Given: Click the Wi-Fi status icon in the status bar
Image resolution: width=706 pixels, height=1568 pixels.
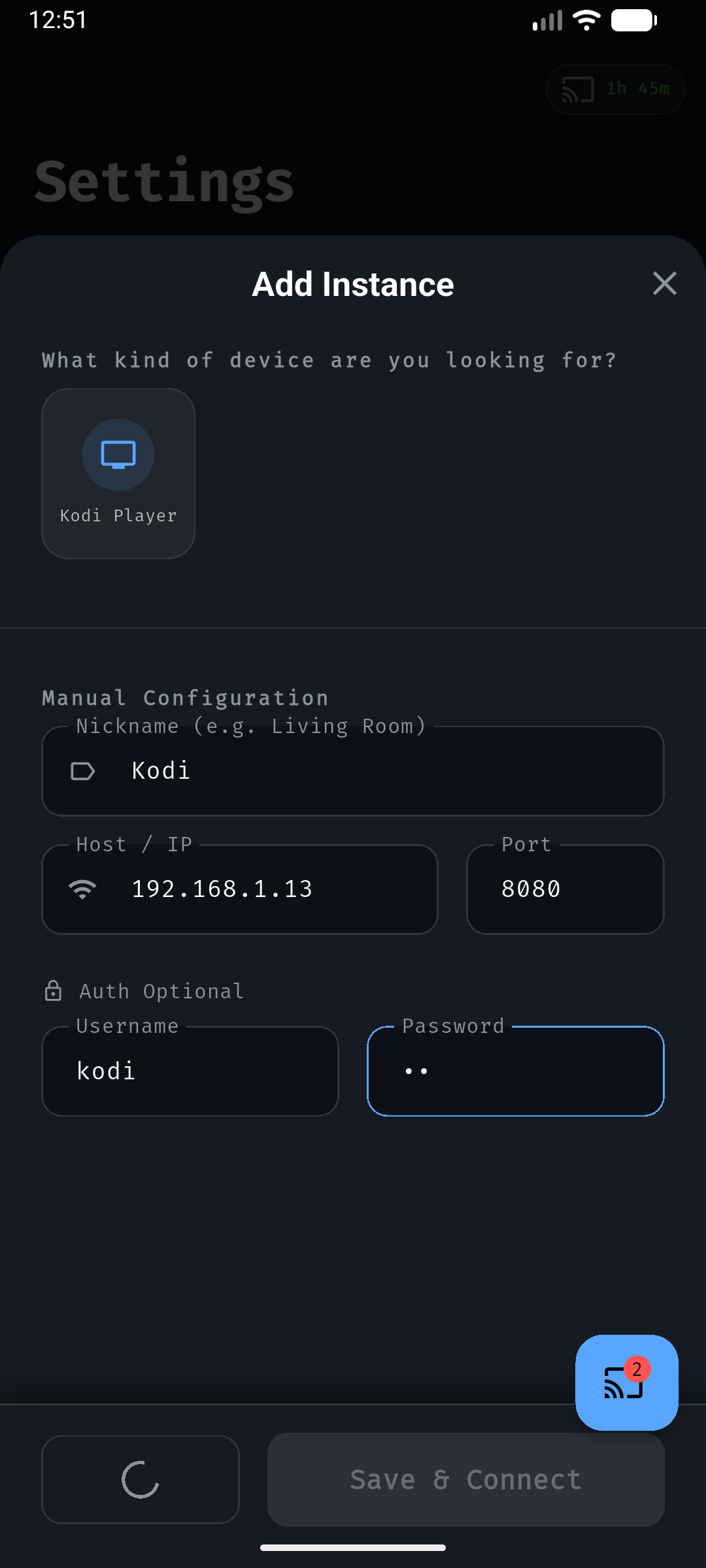Looking at the screenshot, I should [586, 20].
